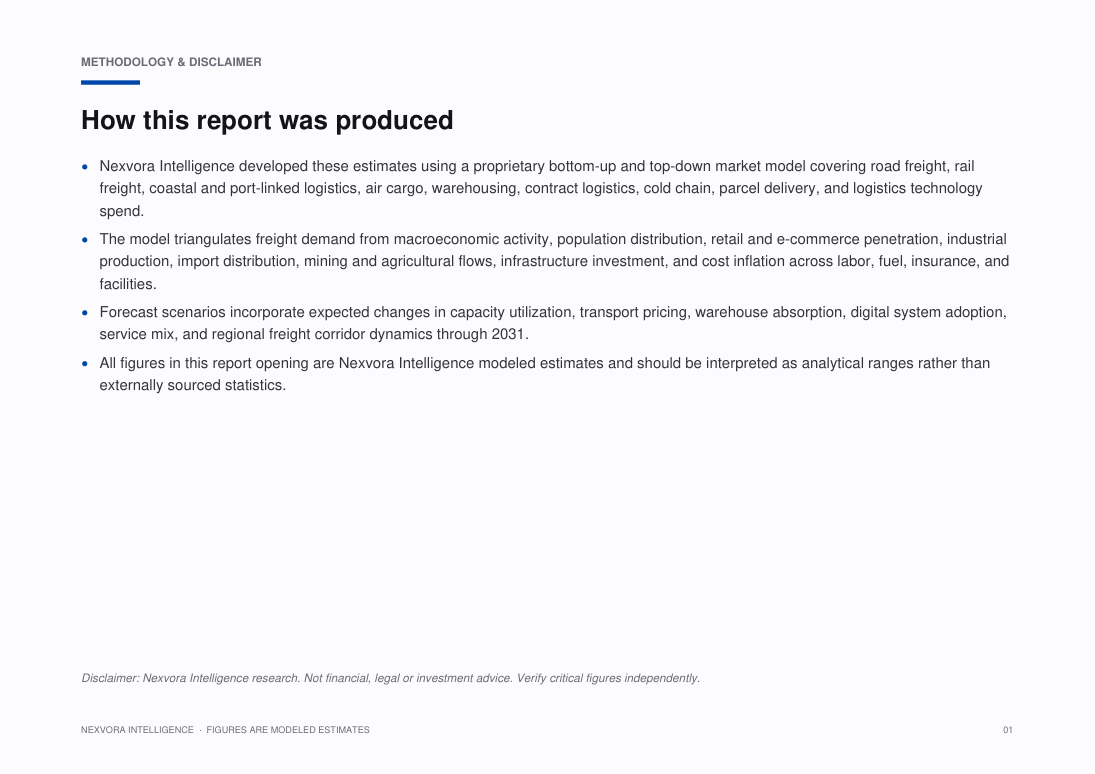Click the 'FIGURES ARE MODELED ESTIMATES' footer text
This screenshot has width=1095, height=774.
coord(288,730)
